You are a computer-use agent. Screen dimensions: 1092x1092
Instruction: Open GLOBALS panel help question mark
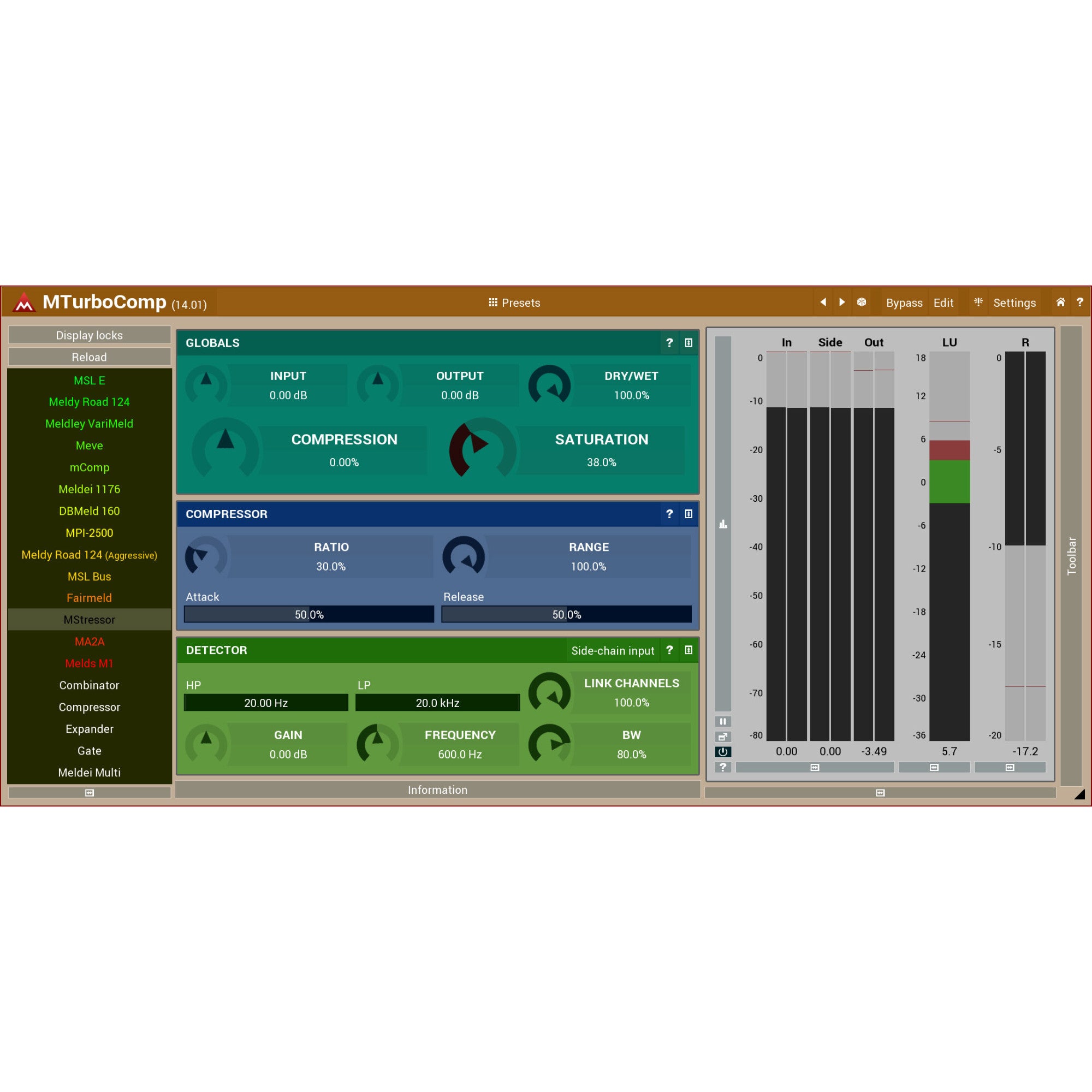pyautogui.click(x=669, y=343)
